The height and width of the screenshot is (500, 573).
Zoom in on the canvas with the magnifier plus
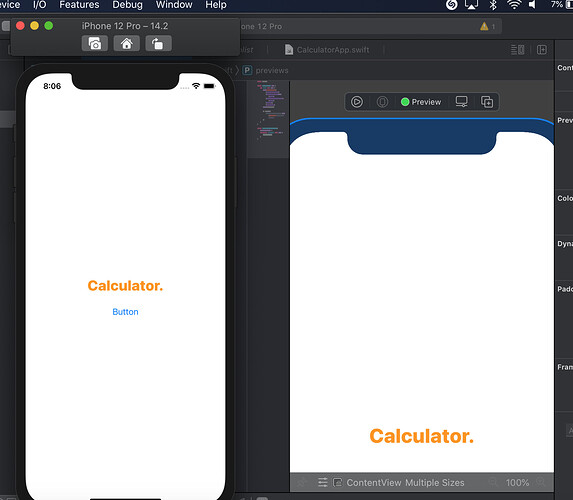coord(541,482)
